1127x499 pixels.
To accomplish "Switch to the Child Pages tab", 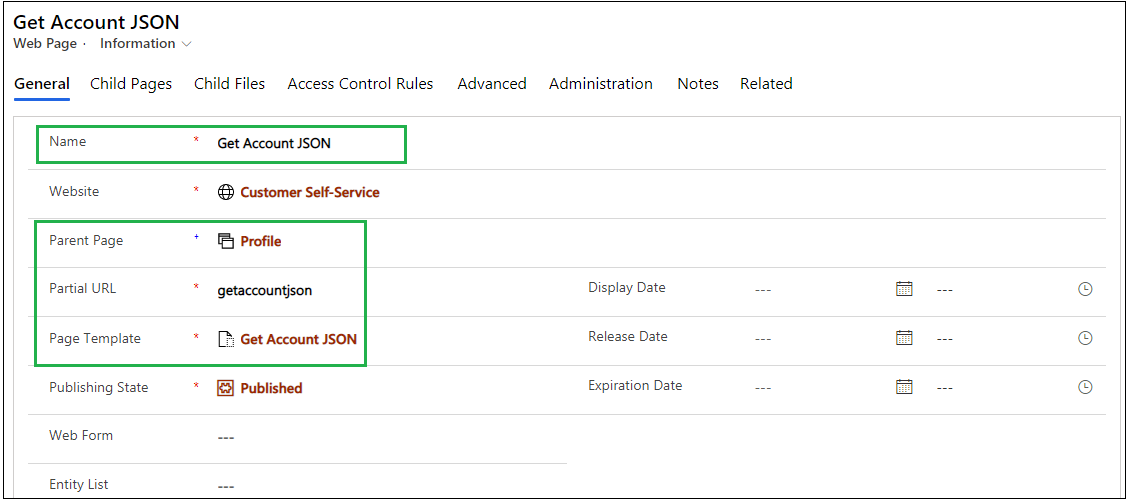I will [x=131, y=84].
